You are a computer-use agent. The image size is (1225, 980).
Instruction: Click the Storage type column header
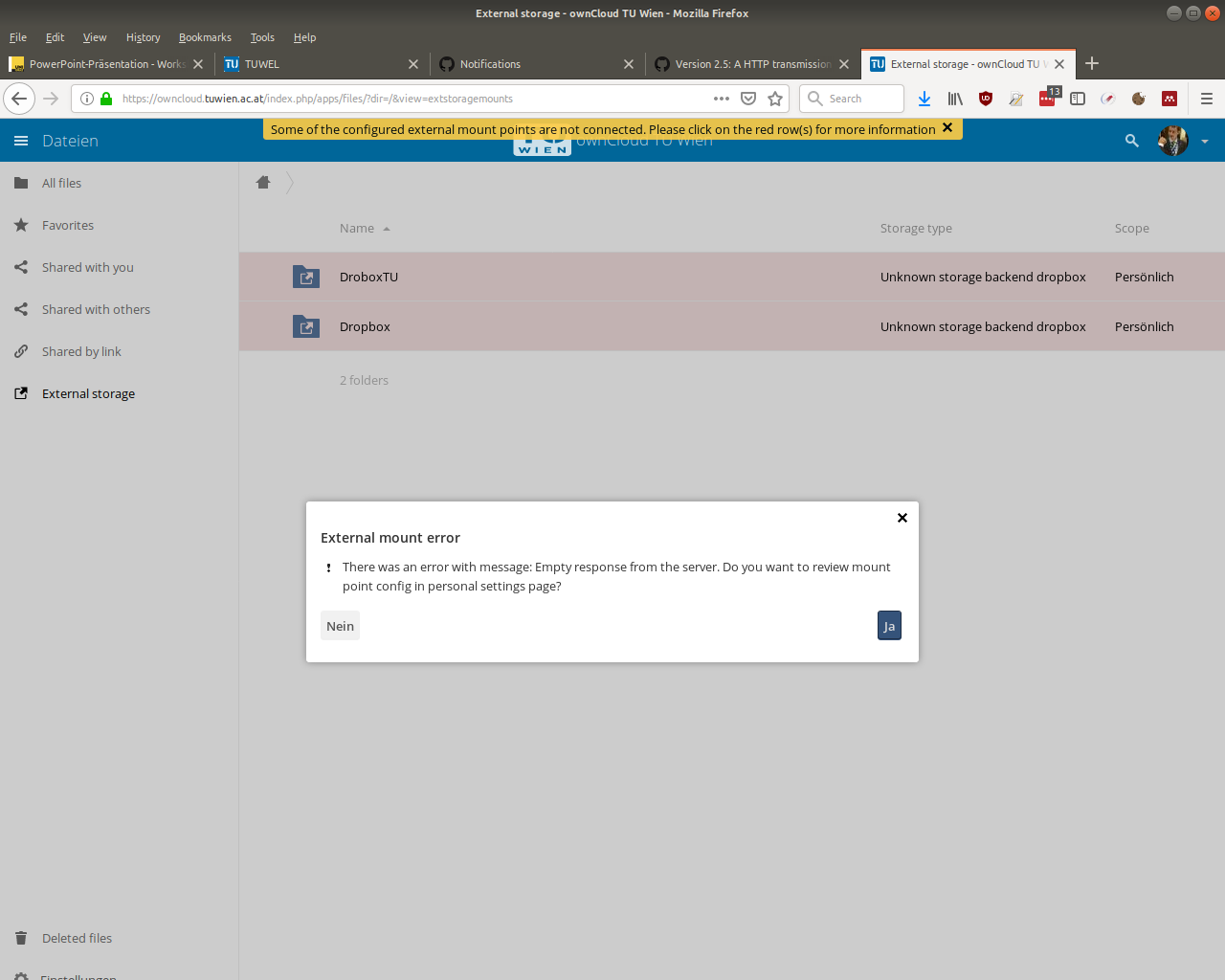tap(916, 228)
